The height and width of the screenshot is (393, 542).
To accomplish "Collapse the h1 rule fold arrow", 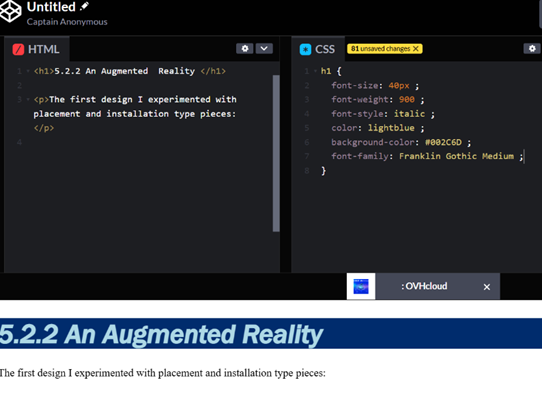I will tap(315, 71).
